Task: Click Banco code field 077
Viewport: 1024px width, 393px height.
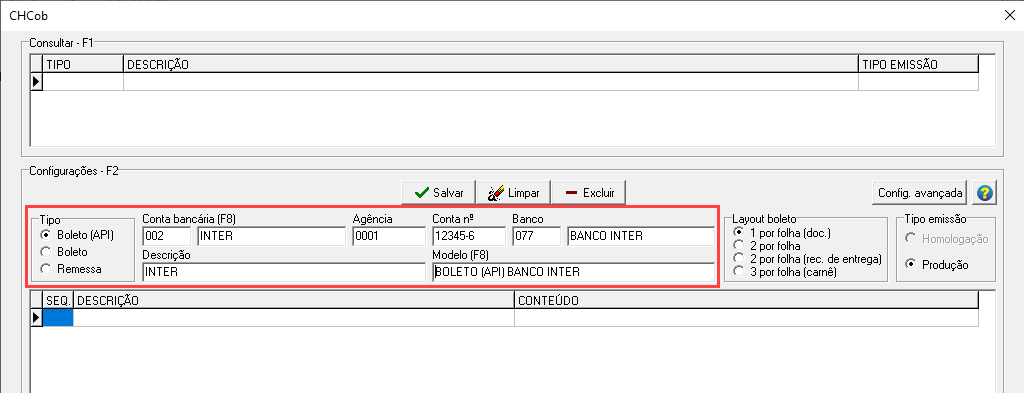Action: pyautogui.click(x=537, y=236)
